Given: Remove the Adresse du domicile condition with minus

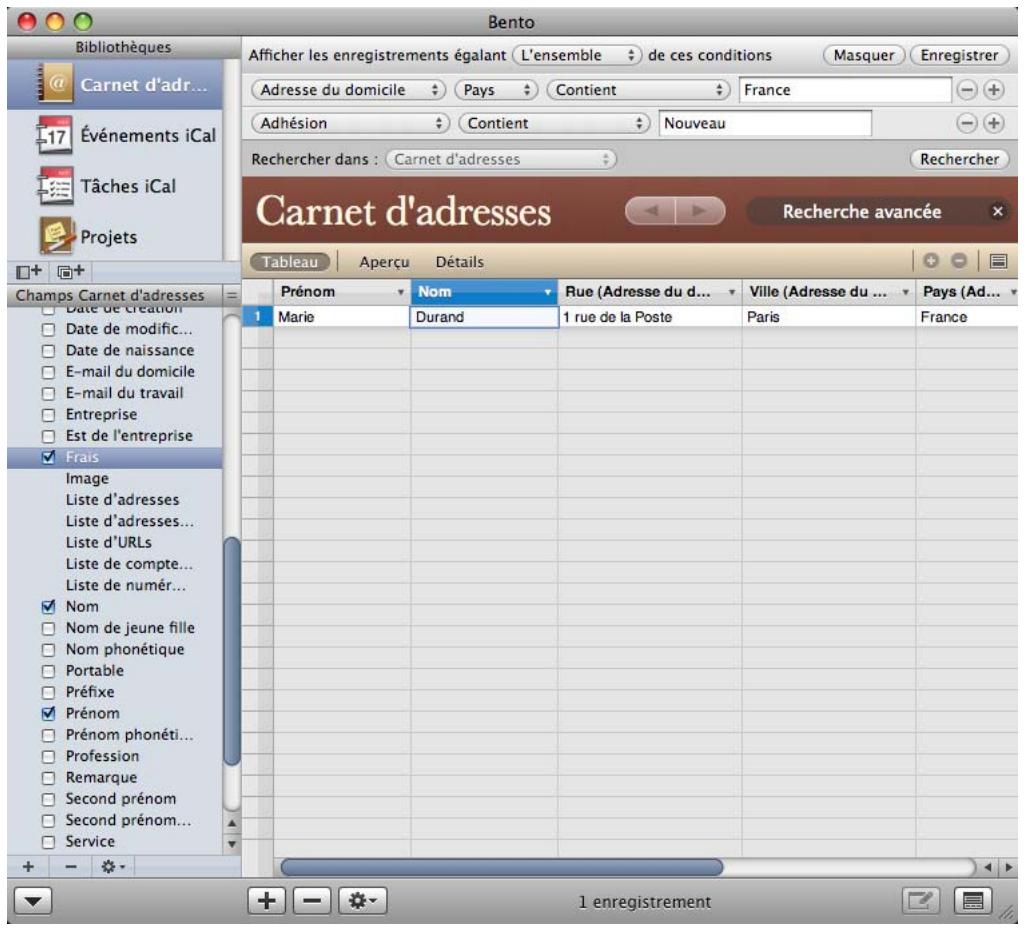Looking at the screenshot, I should click(967, 90).
